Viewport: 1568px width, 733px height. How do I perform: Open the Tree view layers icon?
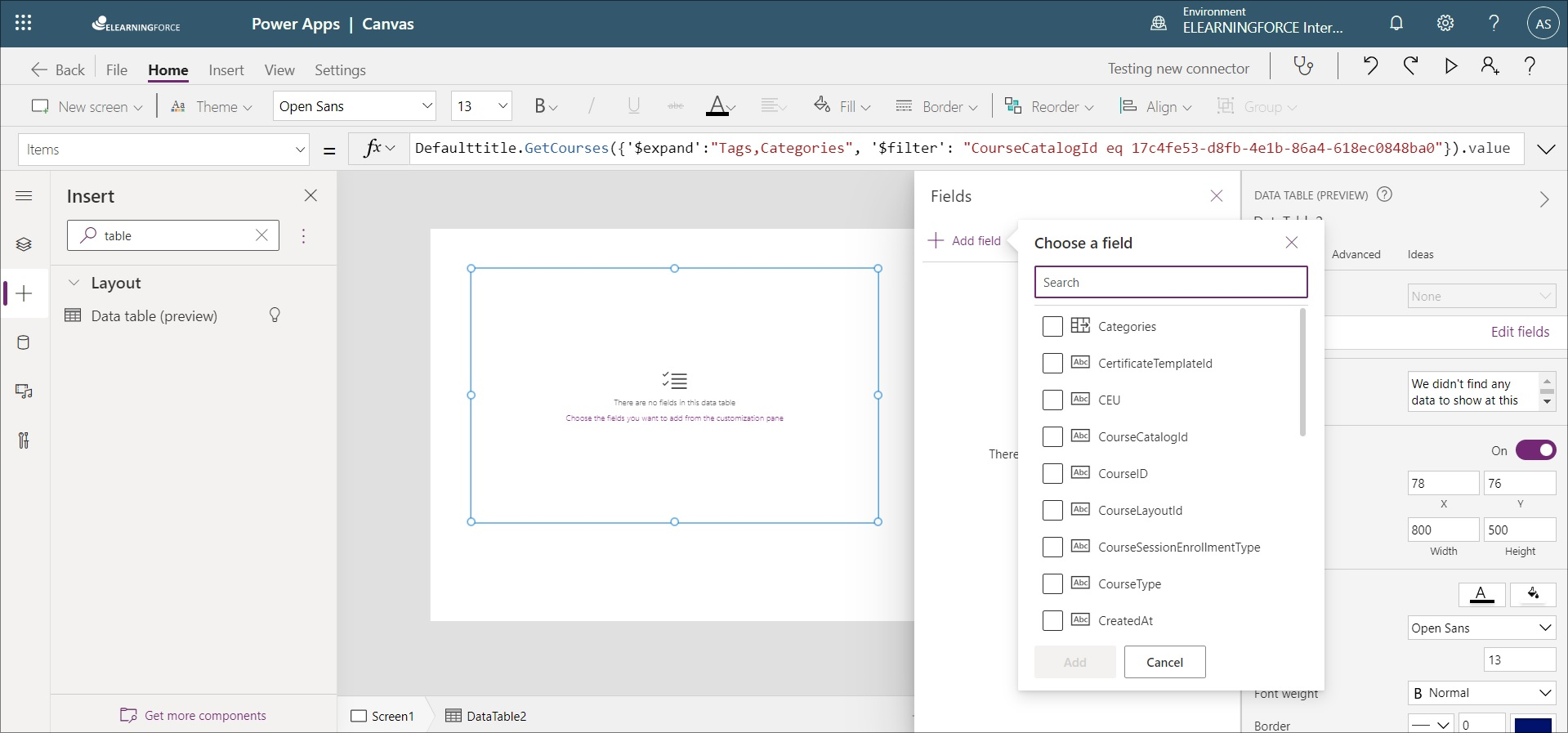click(24, 244)
